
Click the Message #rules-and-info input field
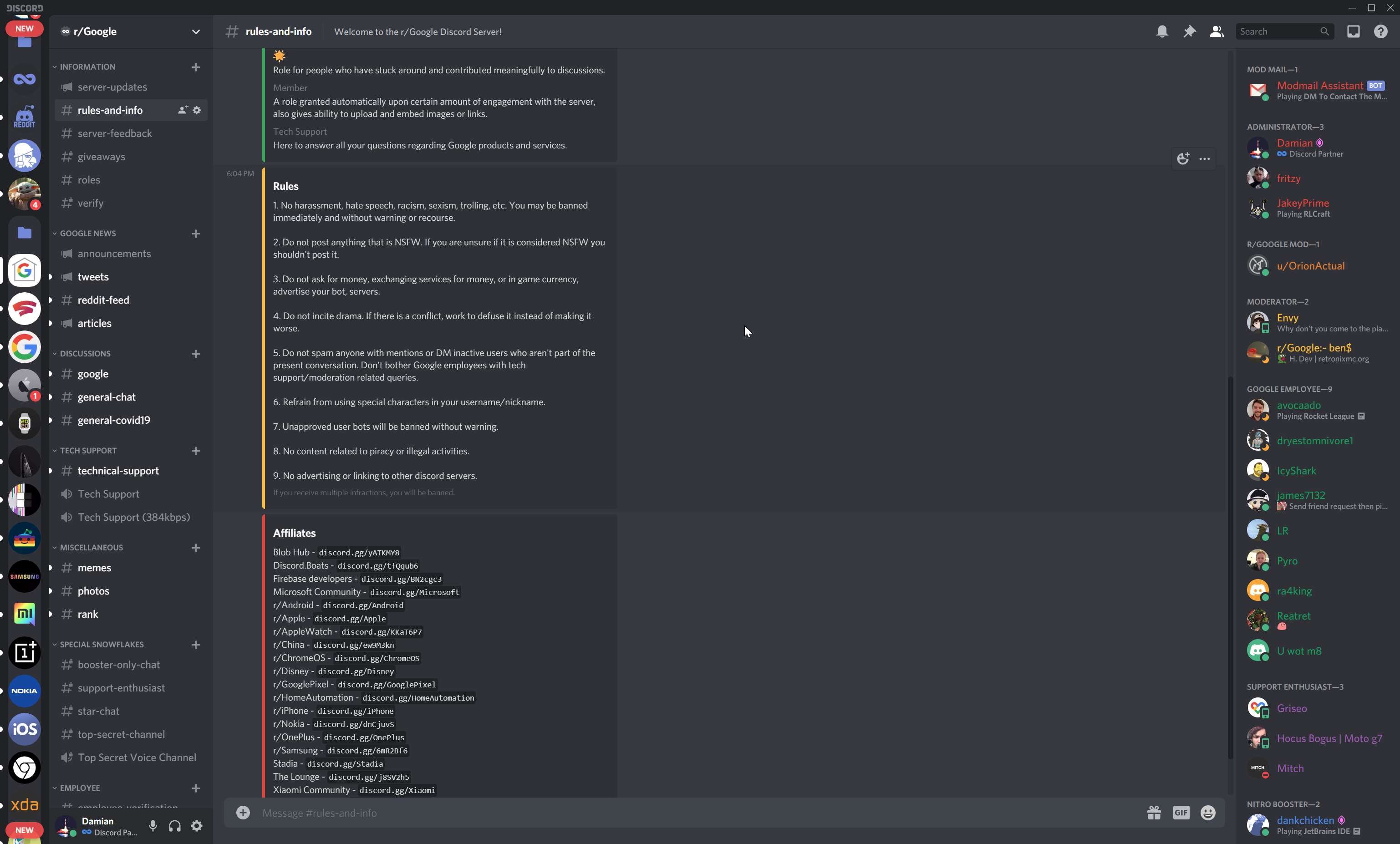point(682,813)
